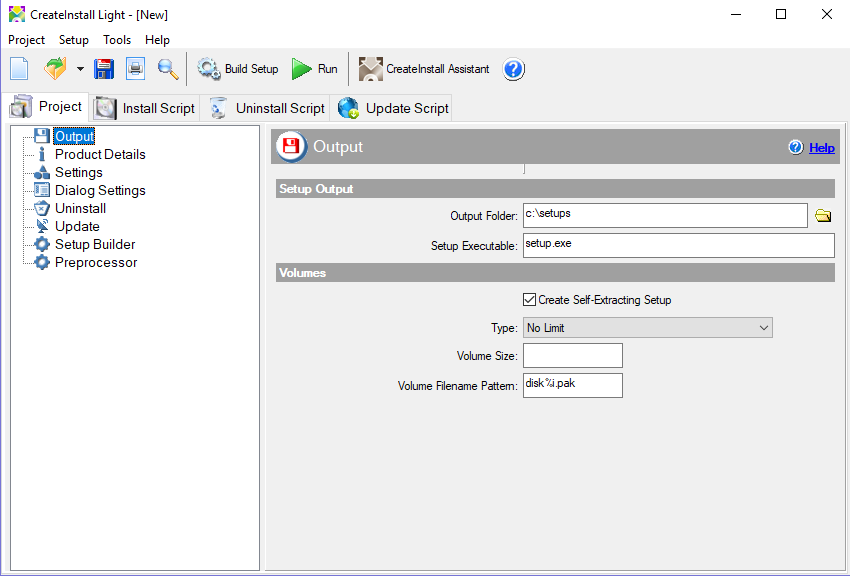
Task: Switch to the Install Script tab
Action: (x=145, y=108)
